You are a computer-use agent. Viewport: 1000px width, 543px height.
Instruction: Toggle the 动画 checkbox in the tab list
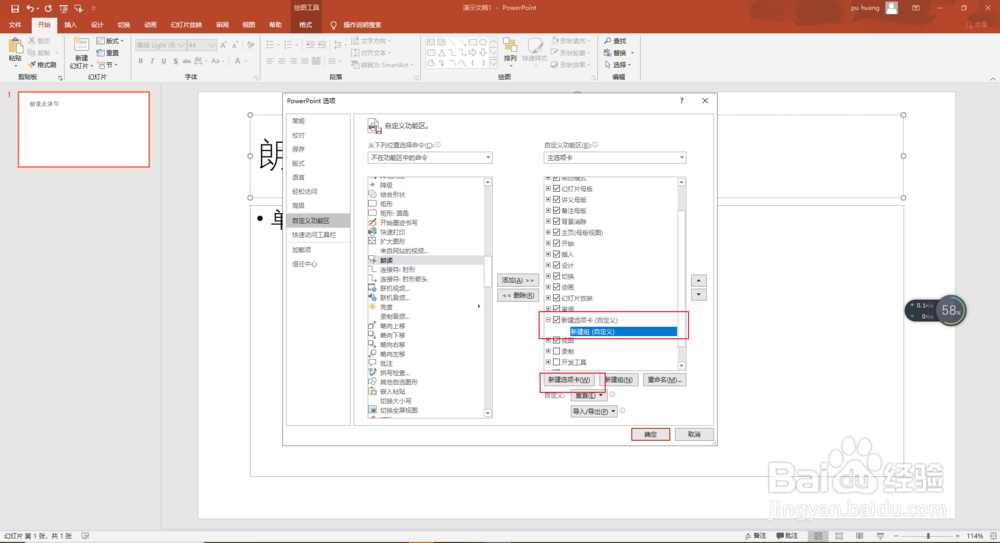tap(556, 287)
